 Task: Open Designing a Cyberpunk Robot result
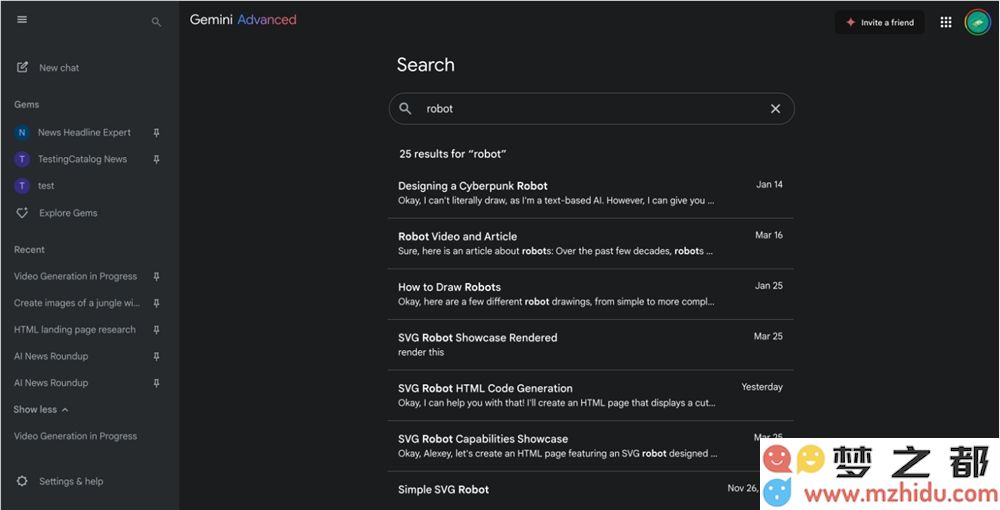point(591,193)
